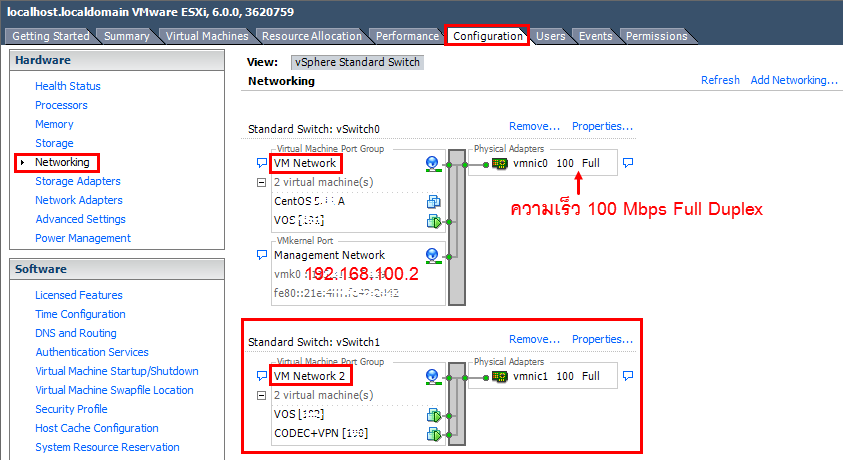Click the globe port group icon for VM Network
843x460 pixels.
pos(432,164)
